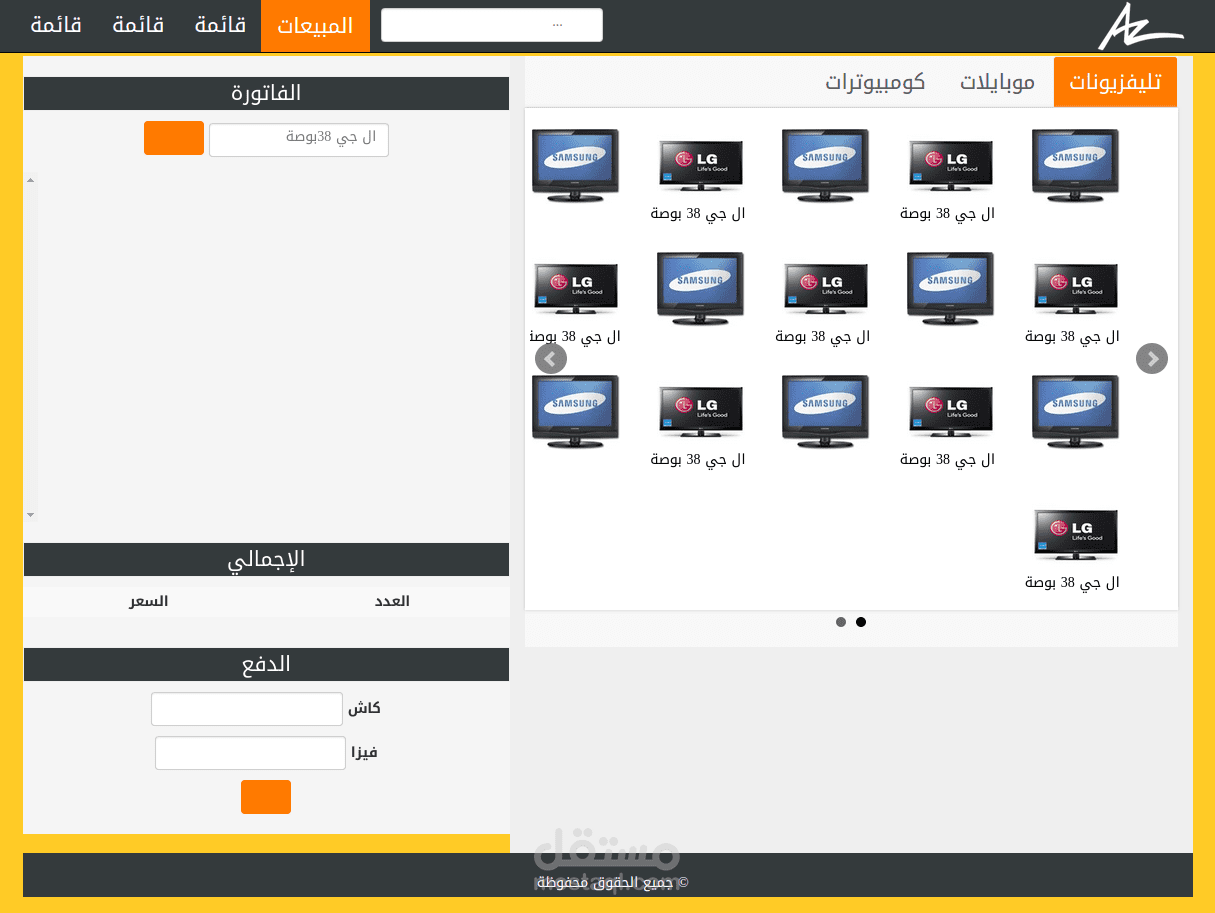Select the first carousel pagination dot
The width and height of the screenshot is (1215, 913).
[841, 621]
